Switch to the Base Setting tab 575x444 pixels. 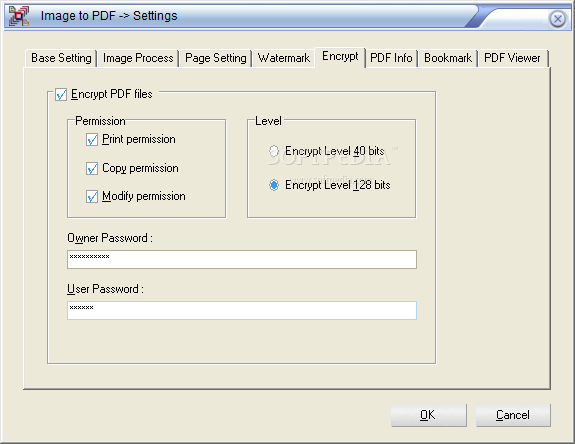coord(61,58)
